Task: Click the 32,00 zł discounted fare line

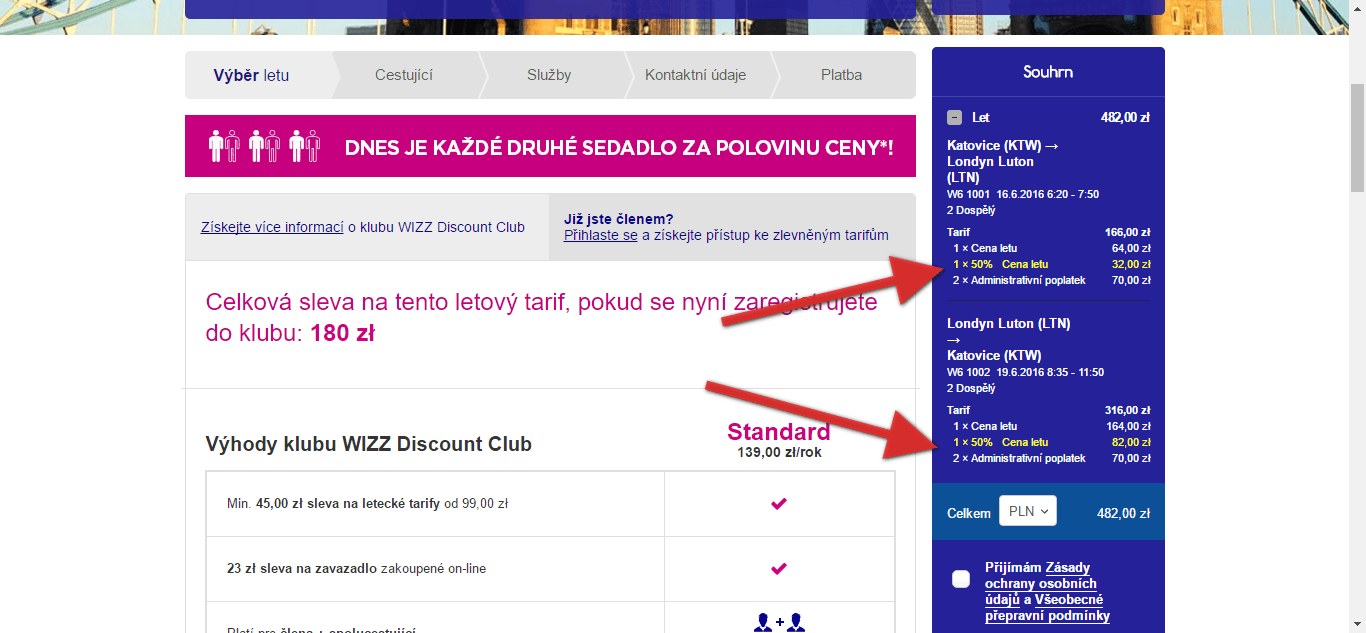Action: click(1052, 264)
